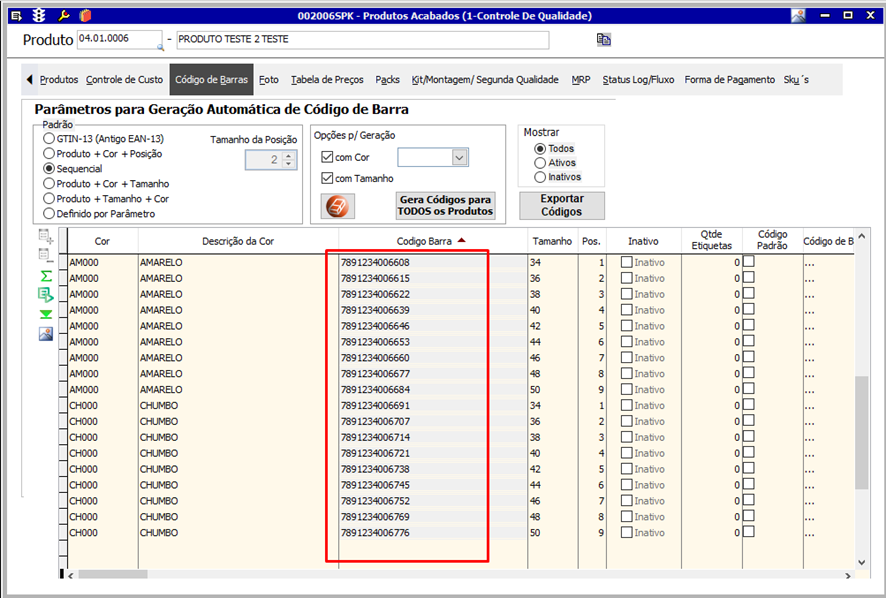
Task: Click the icon right of product description
Action: [x=604, y=40]
